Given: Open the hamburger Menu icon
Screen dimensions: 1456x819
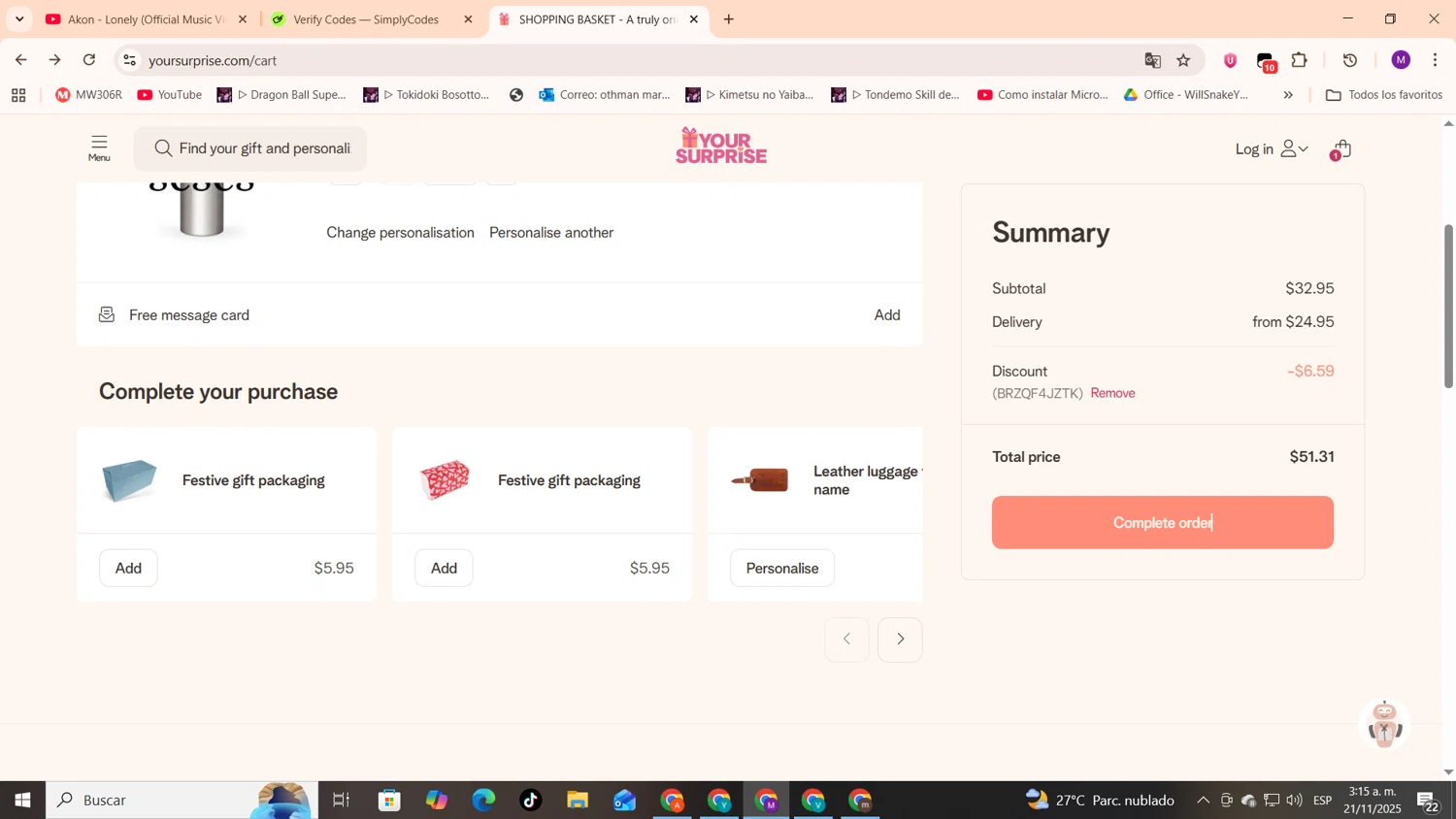Looking at the screenshot, I should pos(99,147).
